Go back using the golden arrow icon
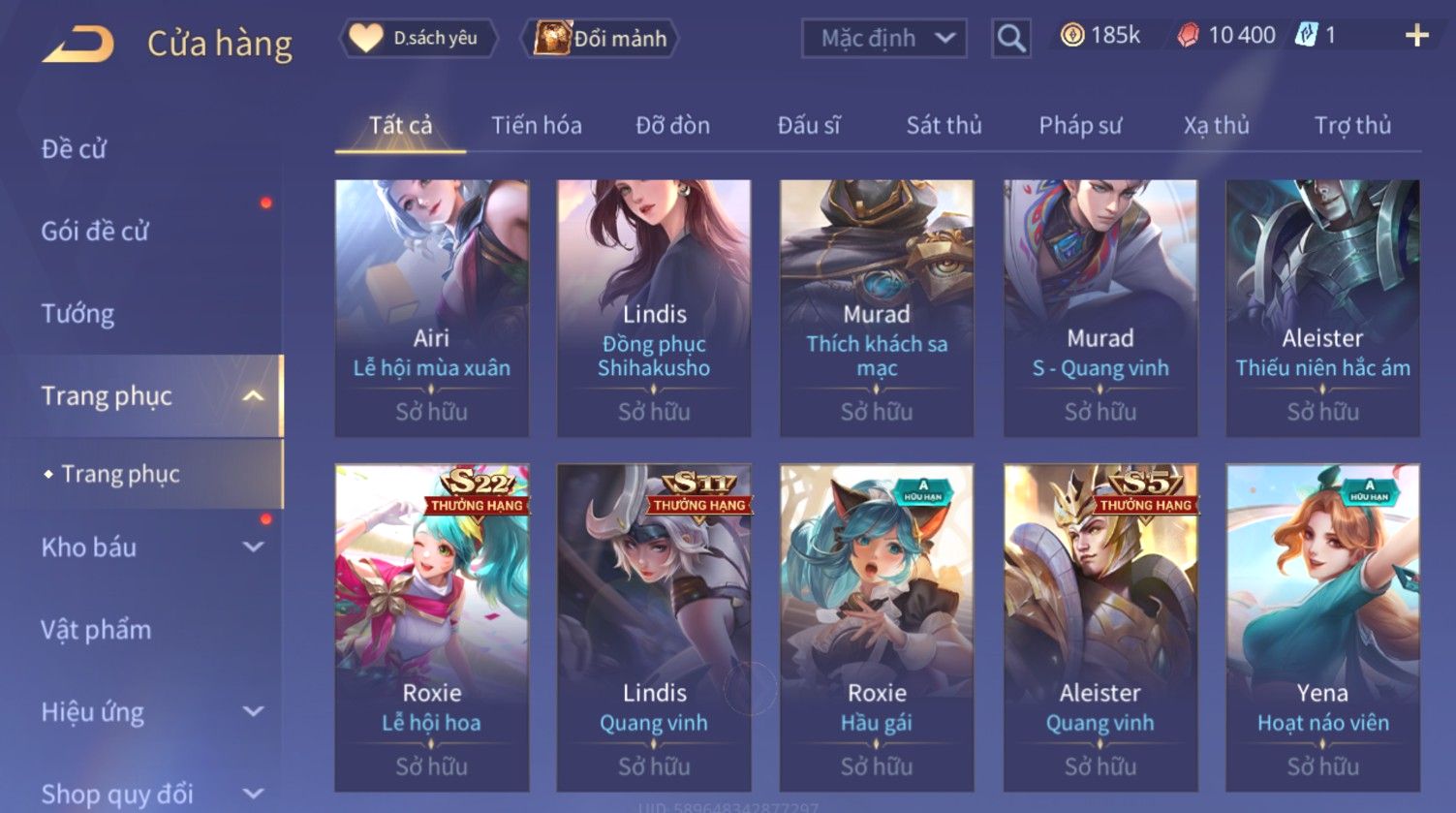1456x813 pixels. click(x=78, y=44)
